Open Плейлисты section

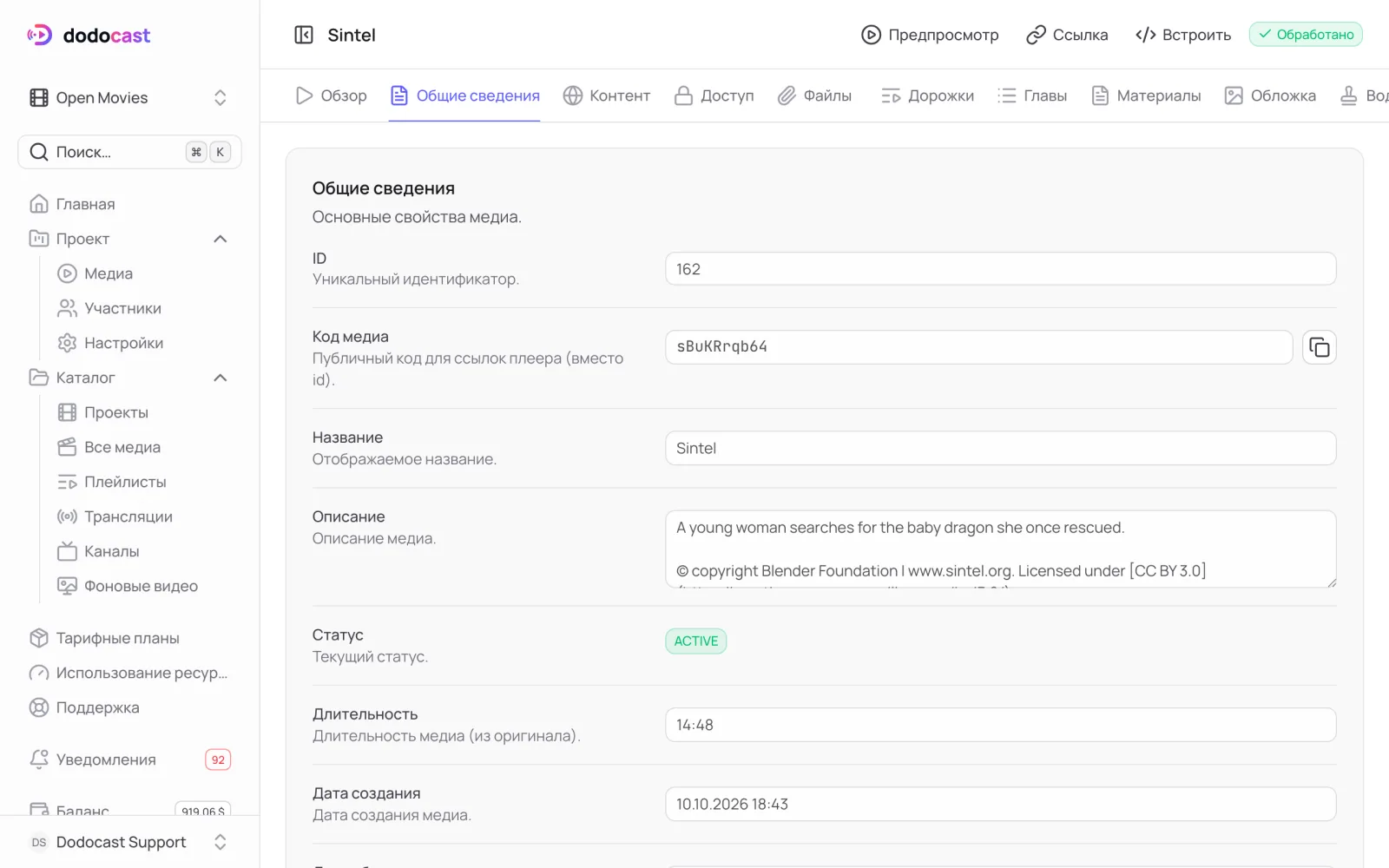[x=111, y=482]
